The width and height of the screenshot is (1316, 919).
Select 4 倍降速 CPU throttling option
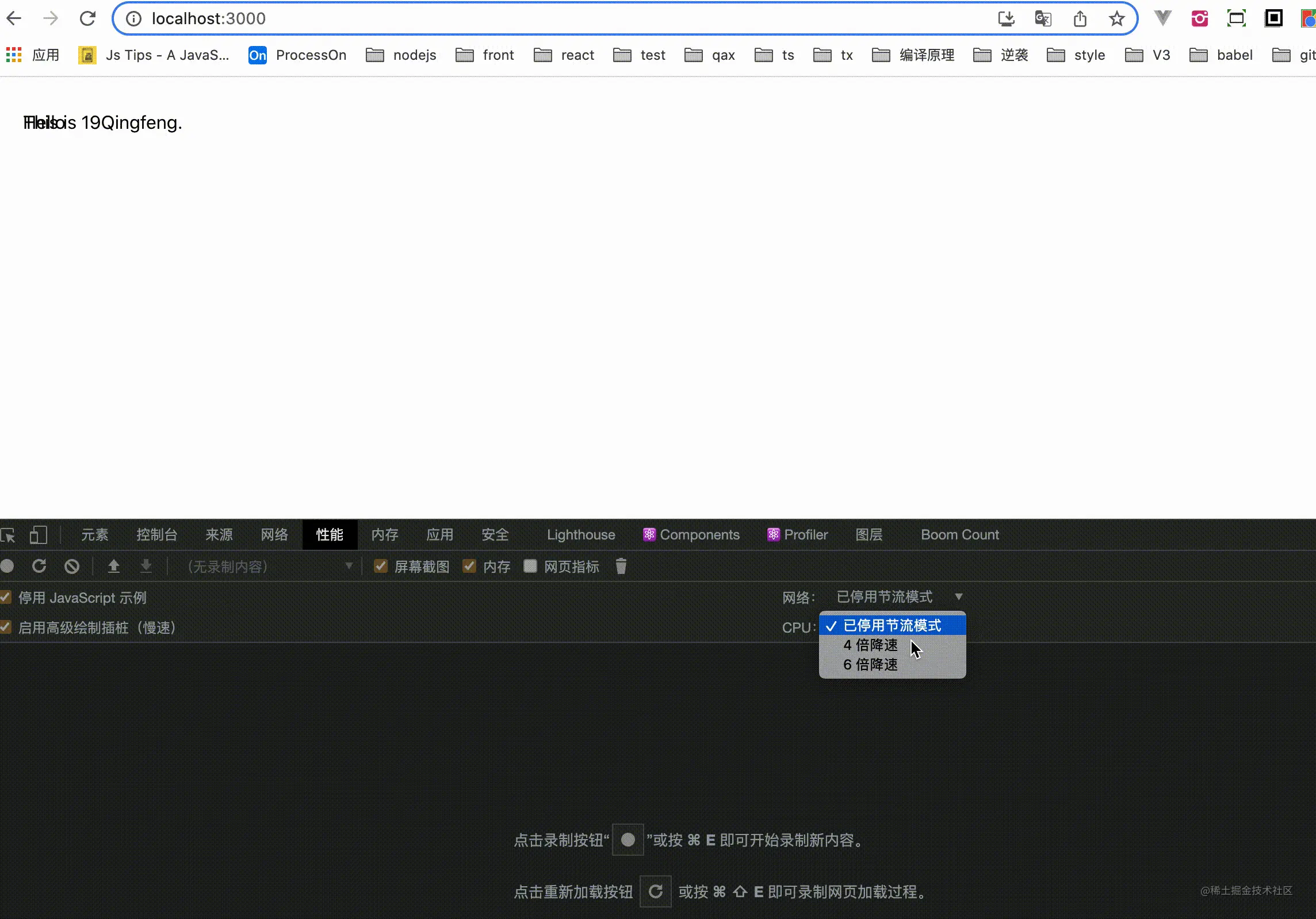tap(892, 645)
